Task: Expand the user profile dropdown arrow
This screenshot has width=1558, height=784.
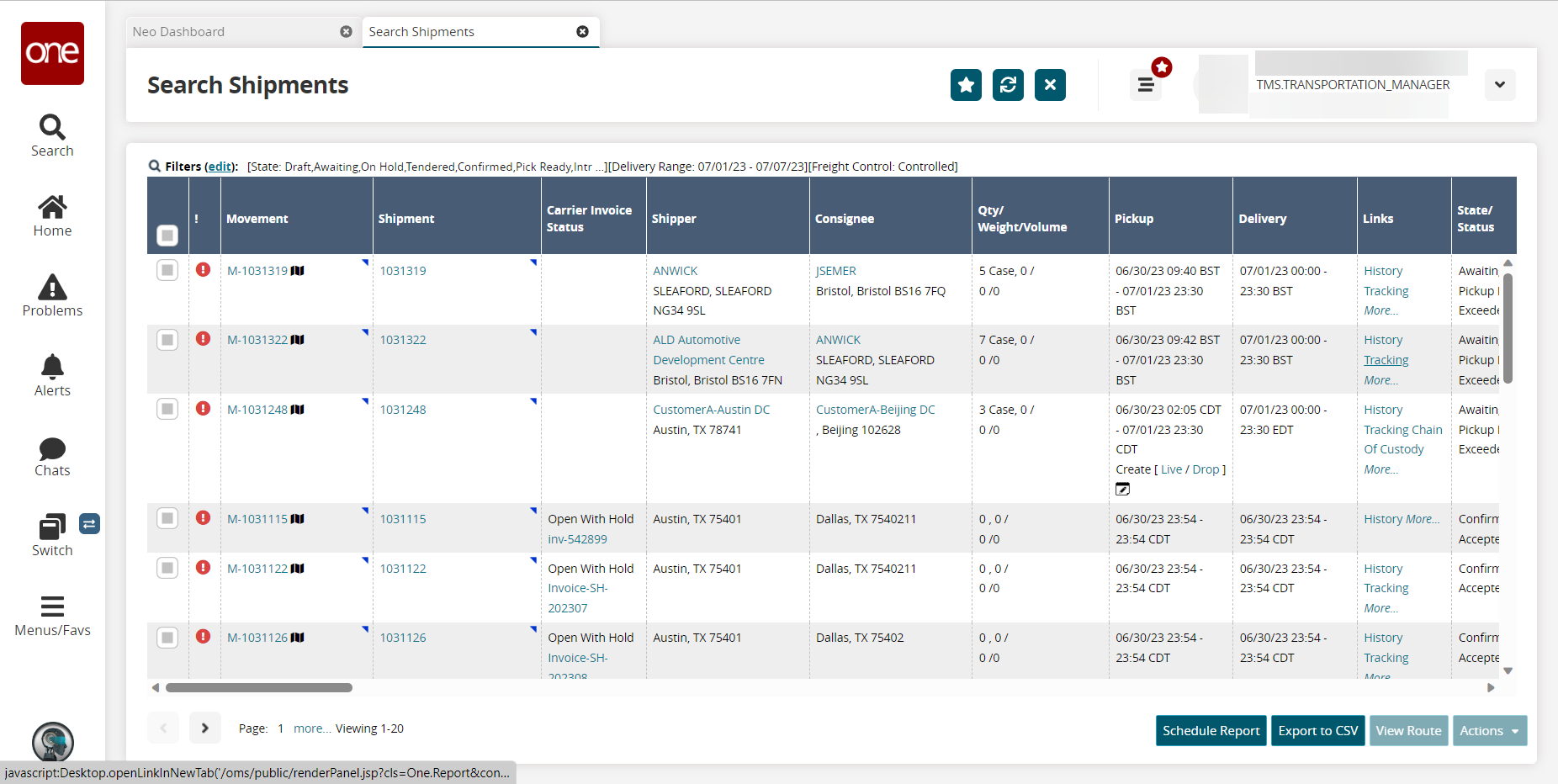Action: pyautogui.click(x=1500, y=85)
